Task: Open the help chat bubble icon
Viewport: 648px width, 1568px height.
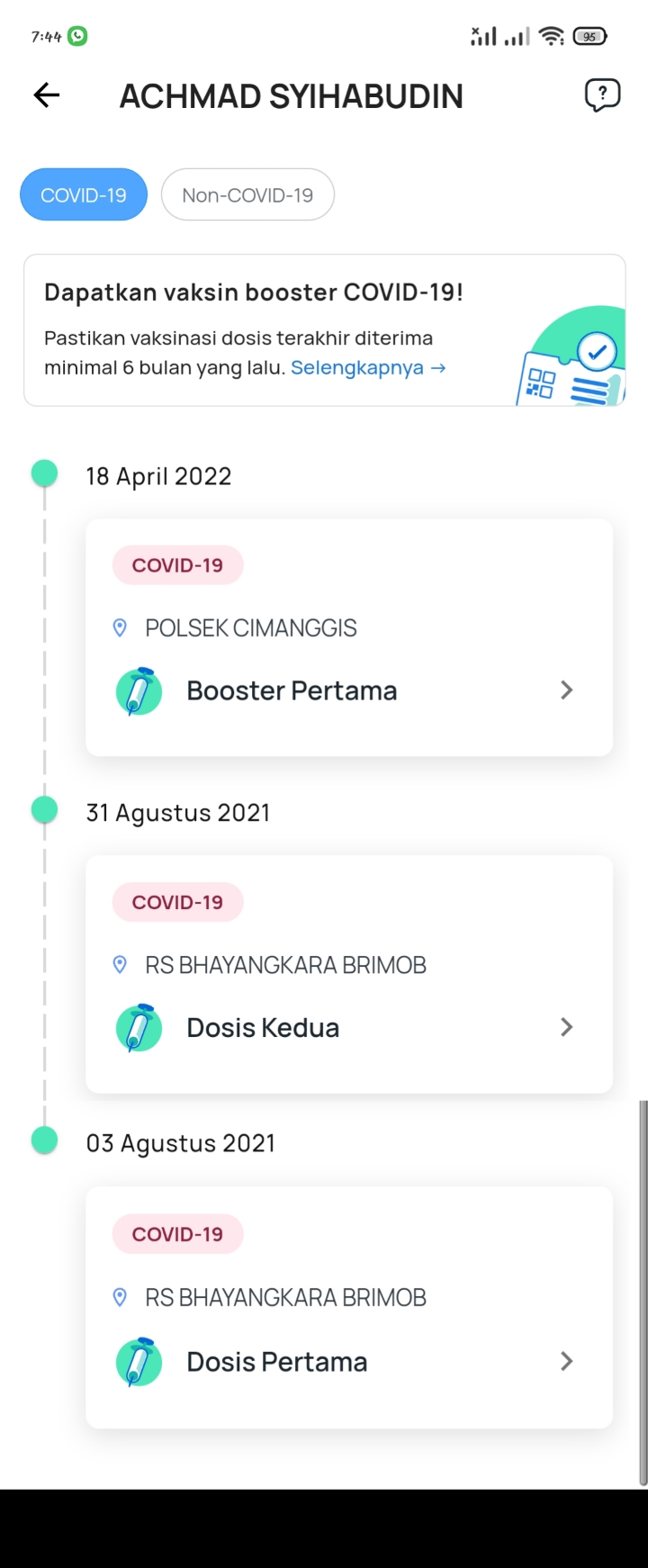Action: [x=602, y=95]
